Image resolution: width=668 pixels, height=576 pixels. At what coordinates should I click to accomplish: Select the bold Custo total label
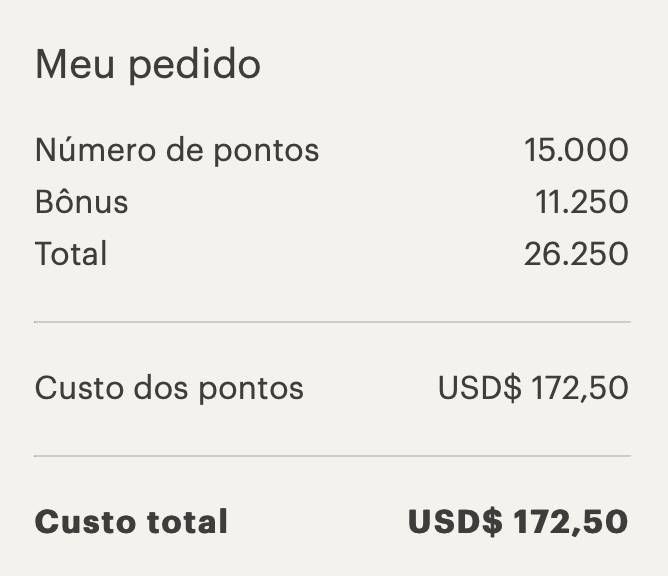coord(131,521)
